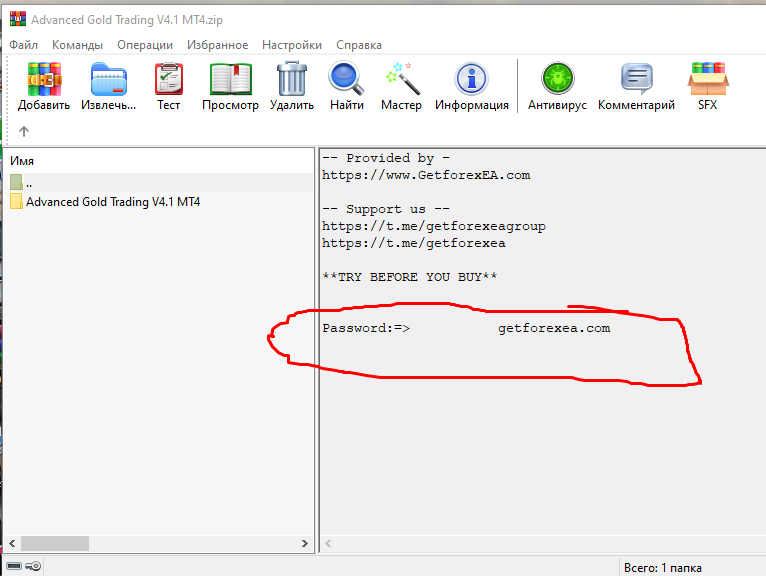Open the Файл menu
The height and width of the screenshot is (576, 766).
[x=23, y=45]
